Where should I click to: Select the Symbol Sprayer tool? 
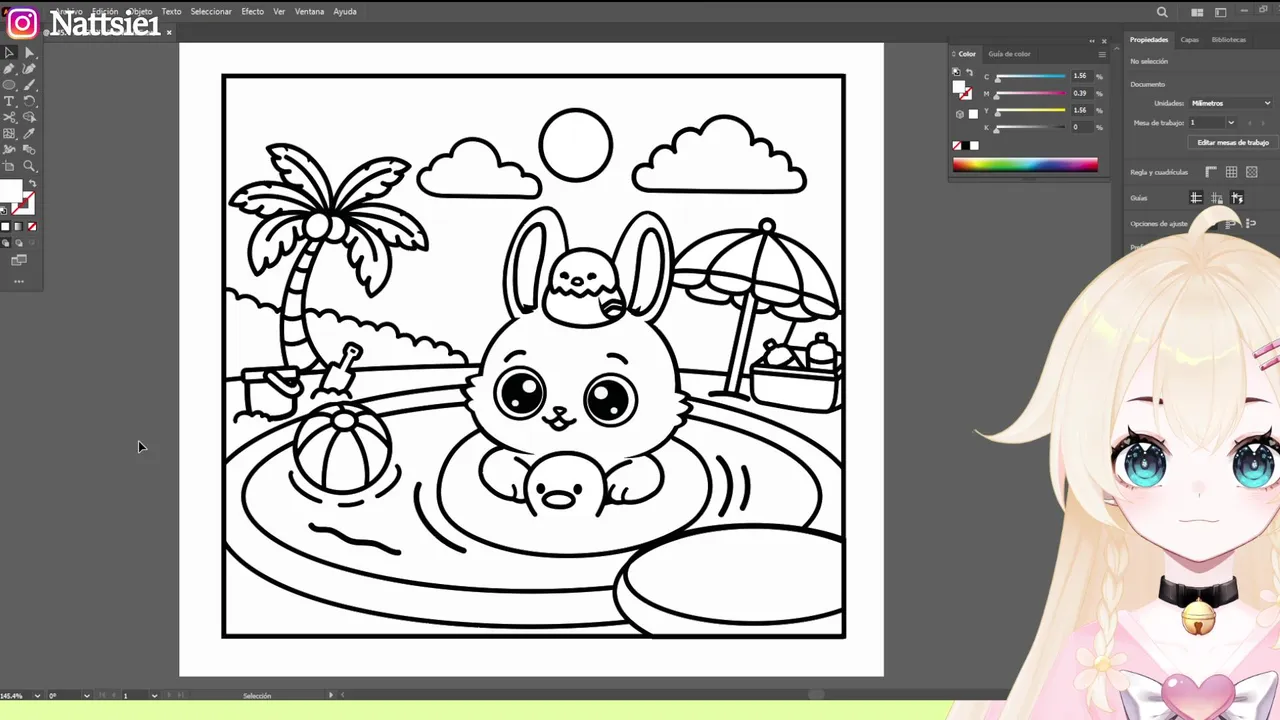[x=9, y=149]
